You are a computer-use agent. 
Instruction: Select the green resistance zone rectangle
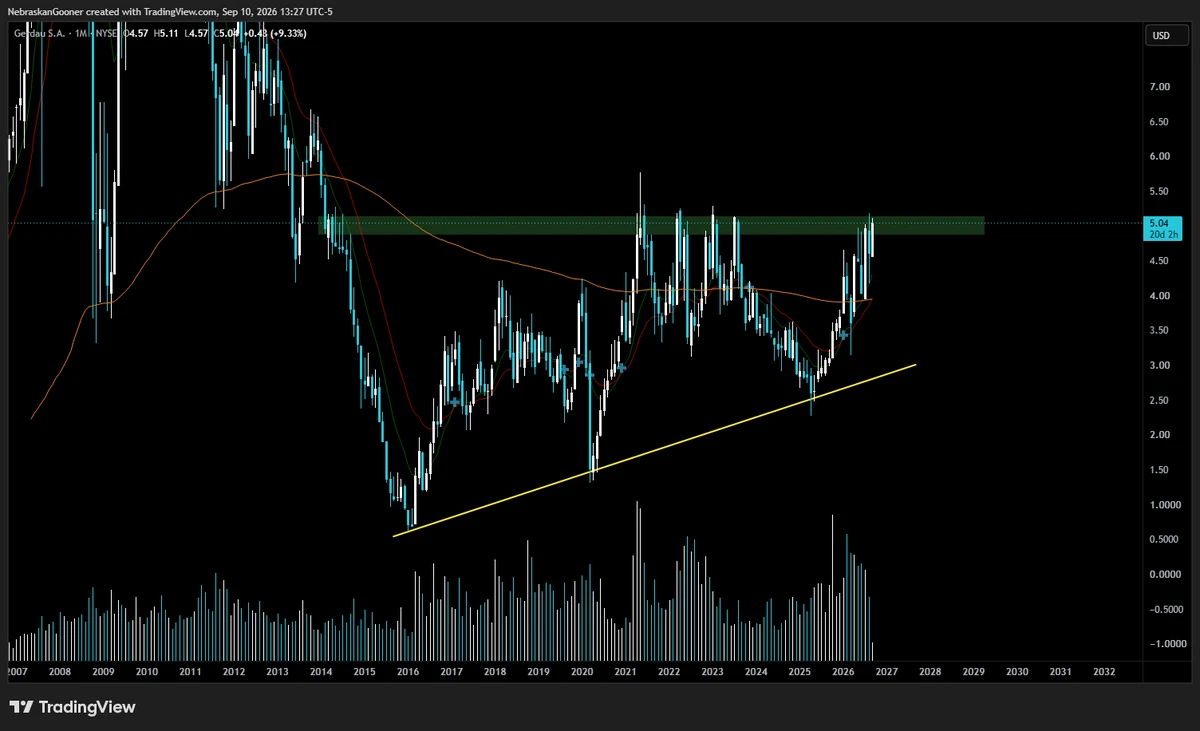pos(651,225)
